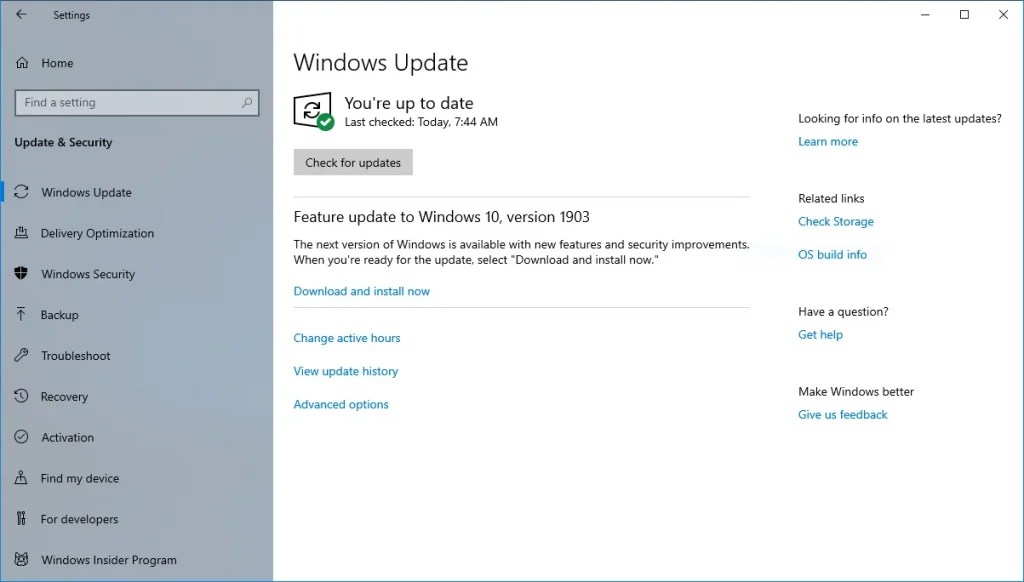This screenshot has height=582, width=1024.
Task: Open the Home icon in Settings
Action: 21,63
